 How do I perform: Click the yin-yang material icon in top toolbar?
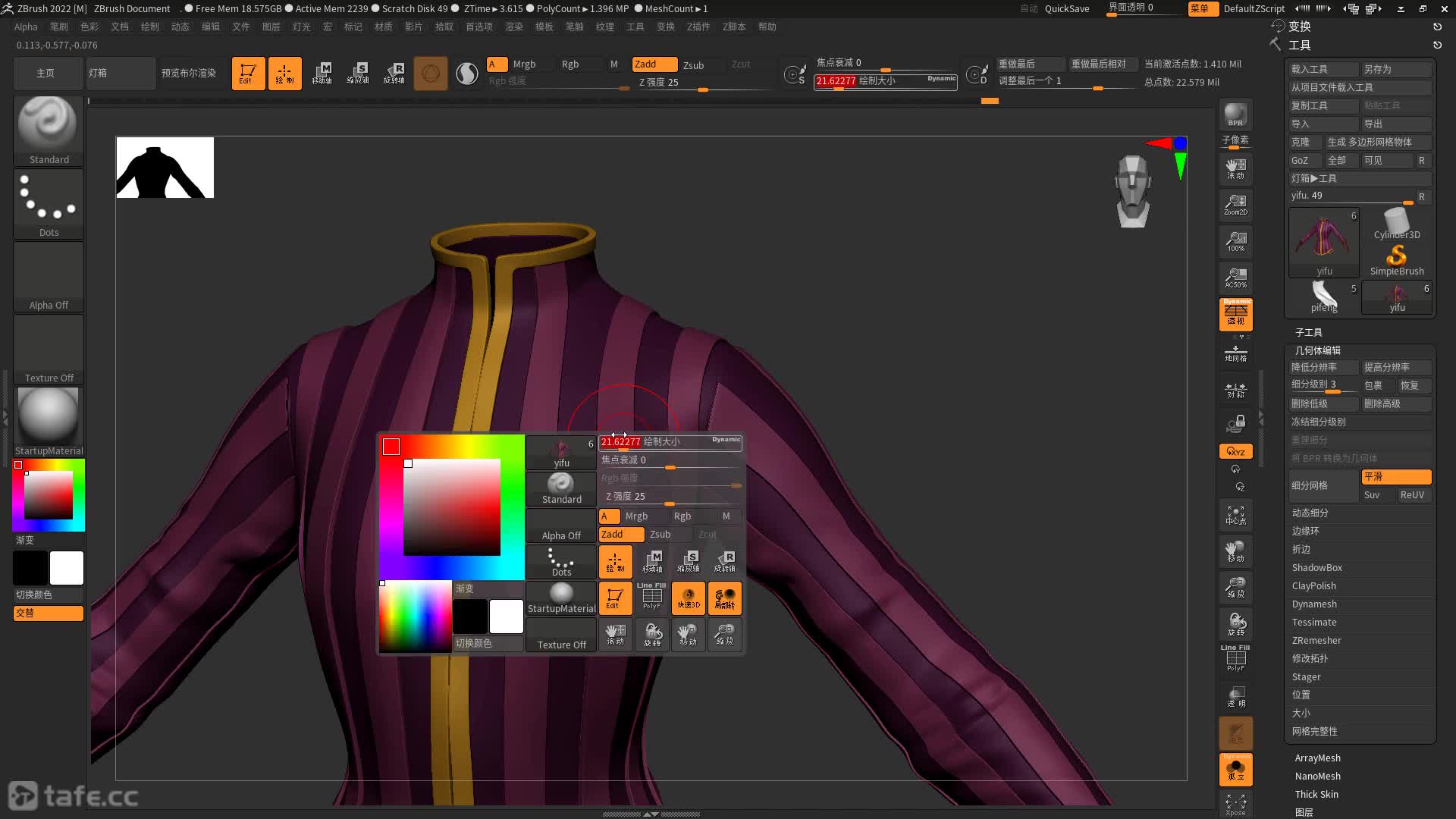[x=467, y=74]
